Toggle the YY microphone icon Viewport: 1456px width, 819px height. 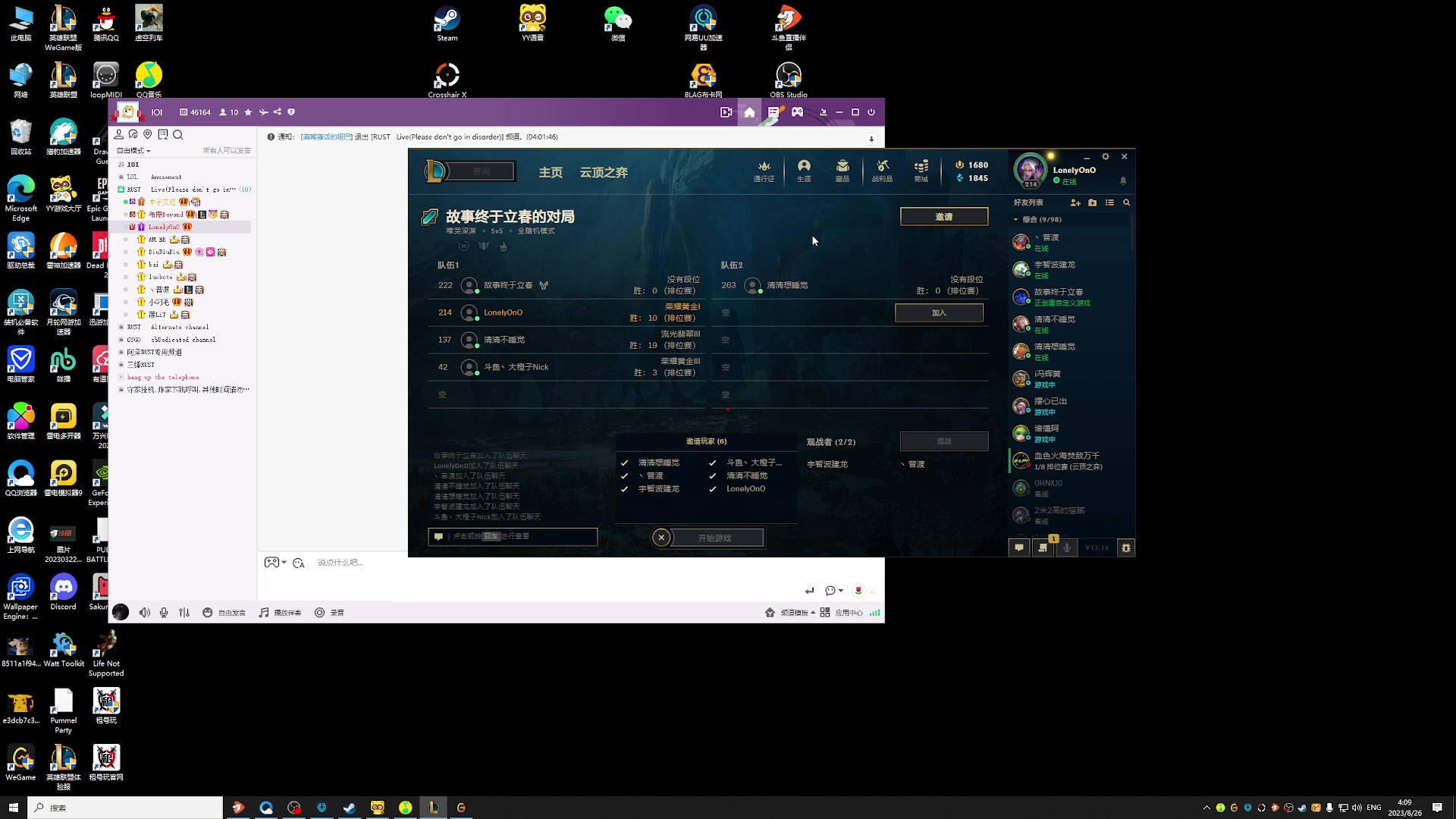pyautogui.click(x=164, y=613)
